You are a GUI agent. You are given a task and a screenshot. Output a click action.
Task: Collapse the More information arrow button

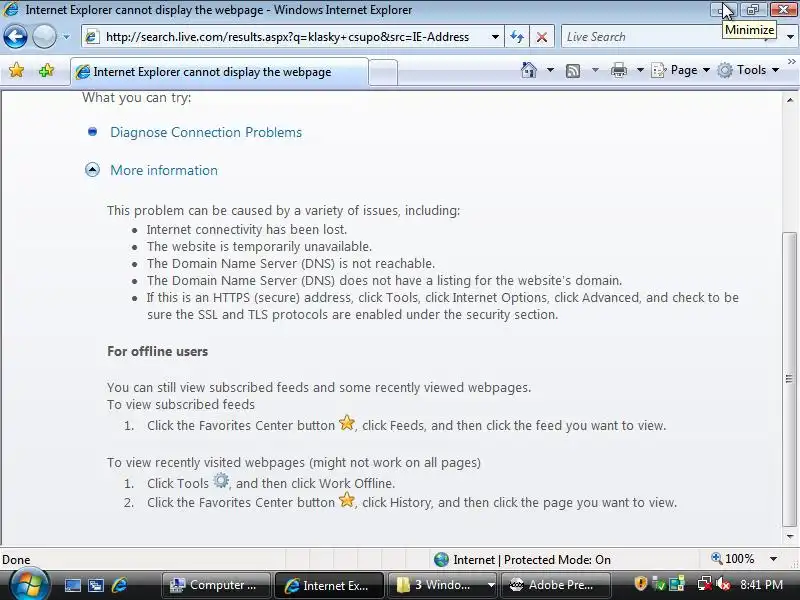pyautogui.click(x=92, y=170)
